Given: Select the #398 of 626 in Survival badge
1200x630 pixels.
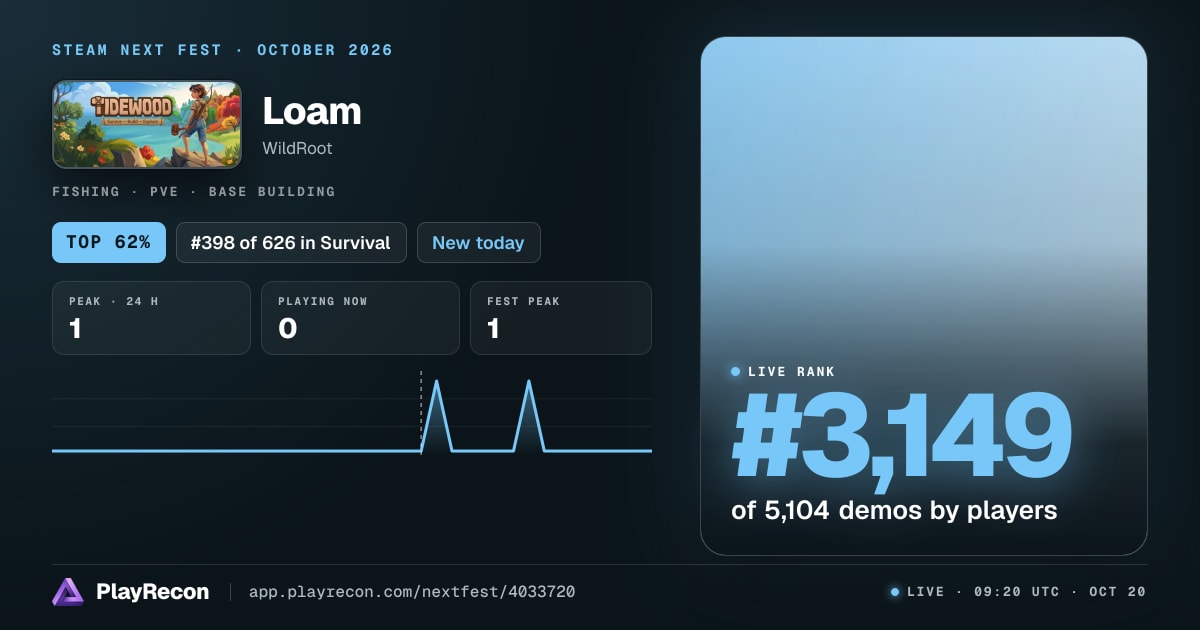Looking at the screenshot, I should [291, 242].
